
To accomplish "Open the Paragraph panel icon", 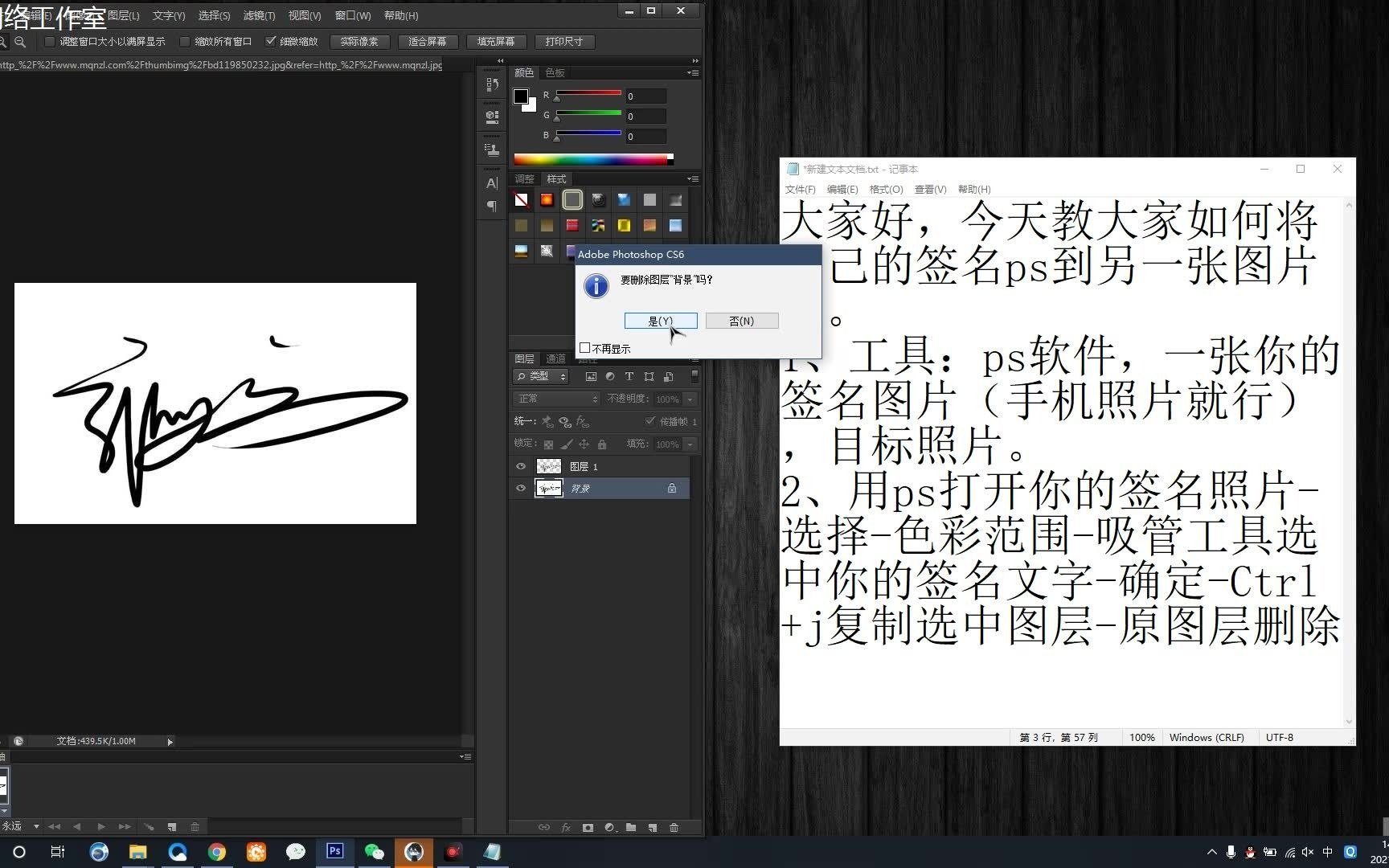I will 492,207.
